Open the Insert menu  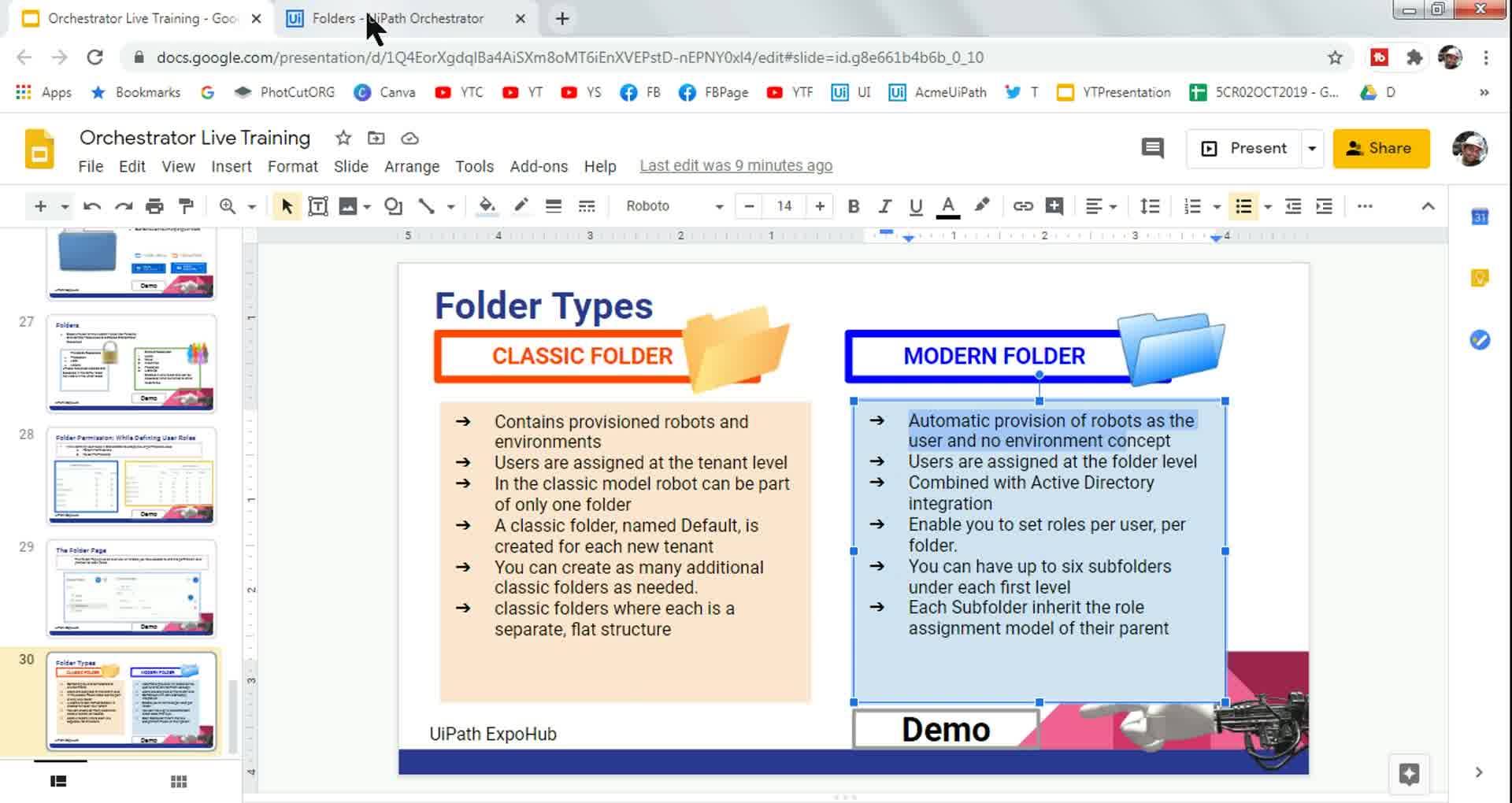tap(231, 166)
